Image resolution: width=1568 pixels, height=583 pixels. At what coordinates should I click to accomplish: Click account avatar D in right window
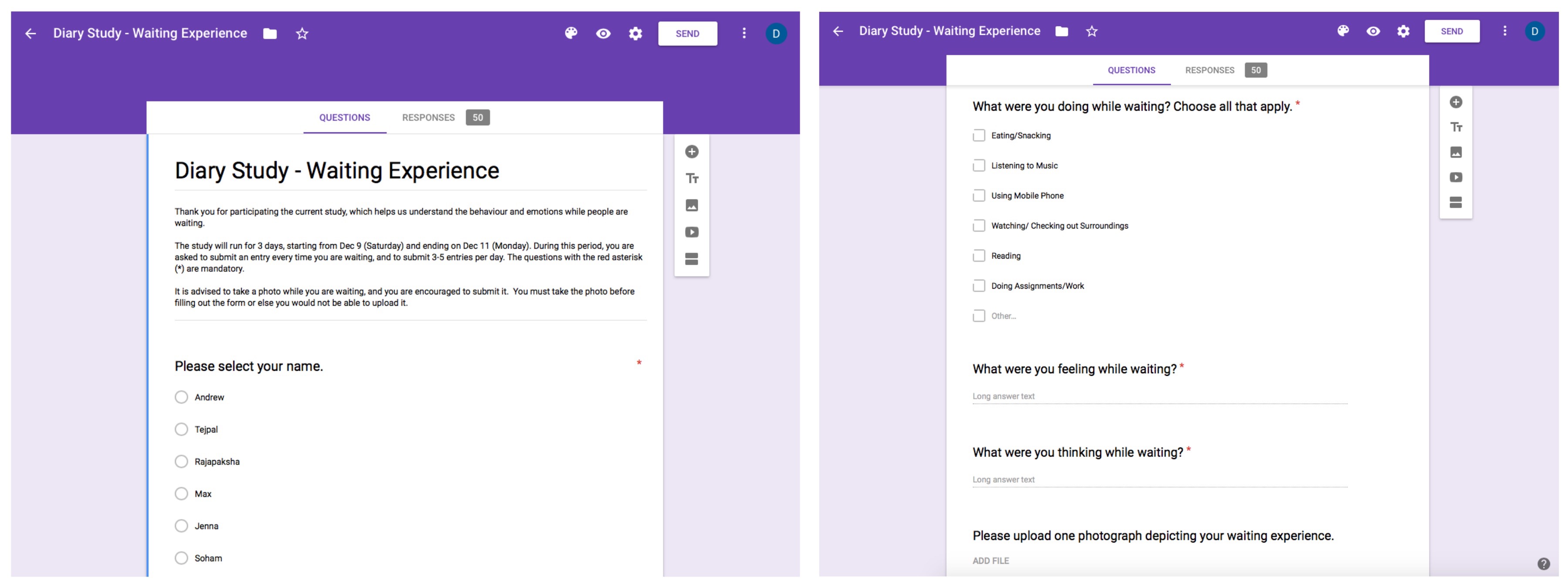point(1534,31)
